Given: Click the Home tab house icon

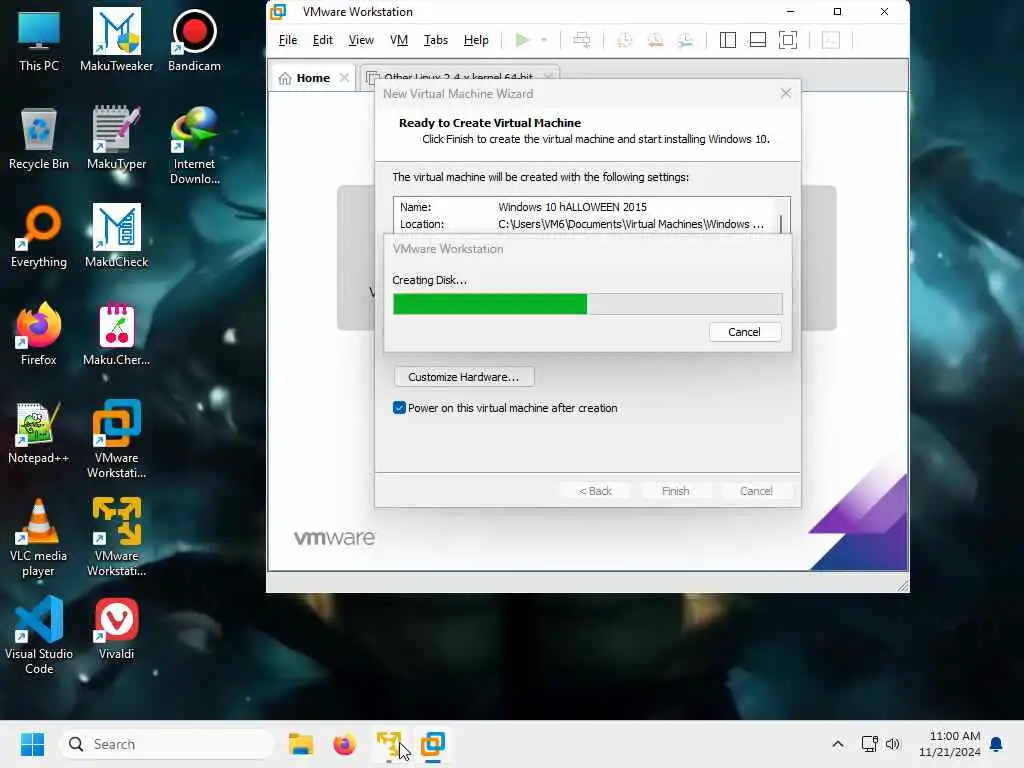Looking at the screenshot, I should 285,78.
